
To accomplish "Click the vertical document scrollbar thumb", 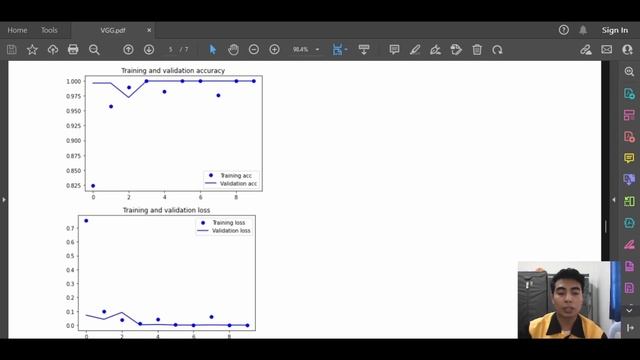I will point(606,227).
